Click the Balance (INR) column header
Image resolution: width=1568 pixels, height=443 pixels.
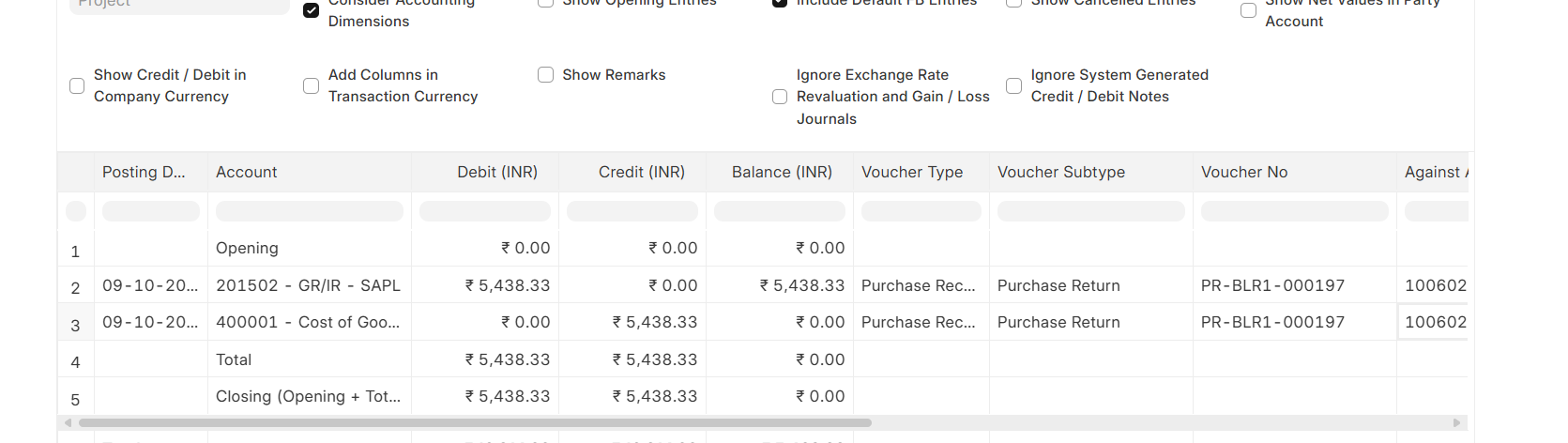[x=782, y=173]
